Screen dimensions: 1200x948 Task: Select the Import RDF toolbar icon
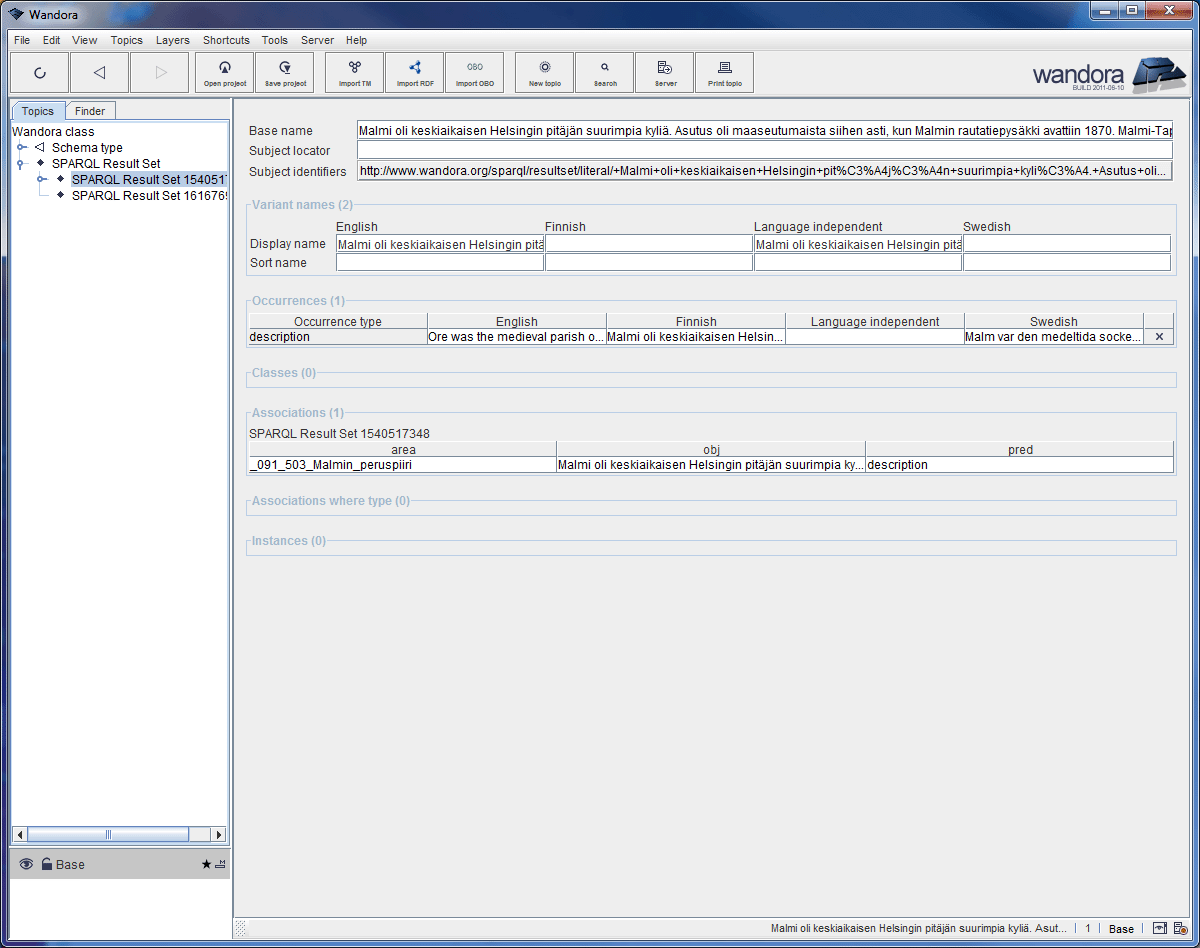414,71
